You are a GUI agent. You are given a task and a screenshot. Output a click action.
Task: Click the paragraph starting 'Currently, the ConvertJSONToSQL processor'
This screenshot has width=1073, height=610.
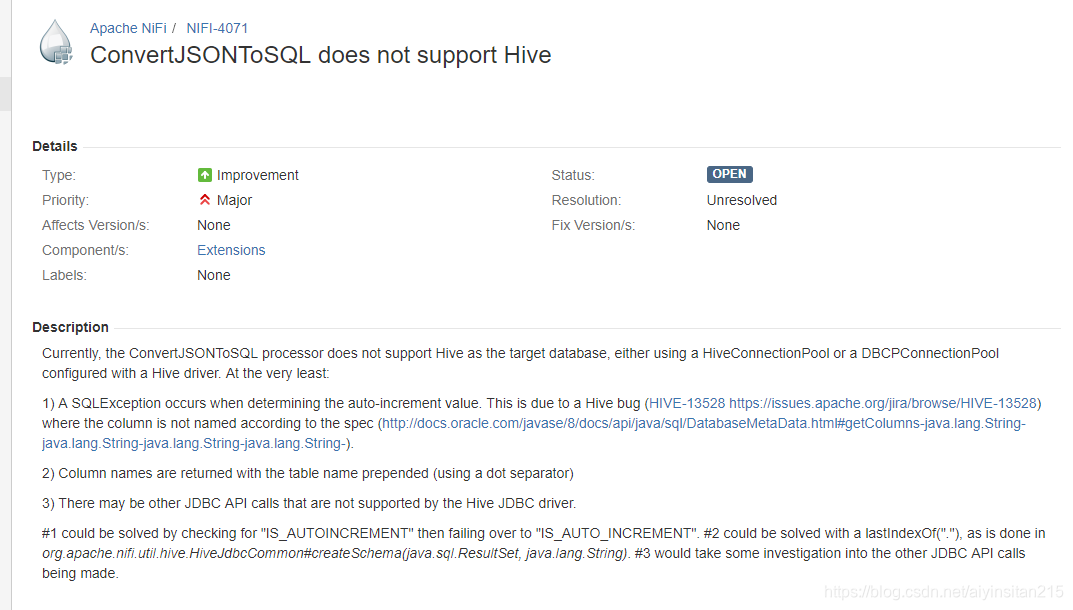[x=520, y=363]
